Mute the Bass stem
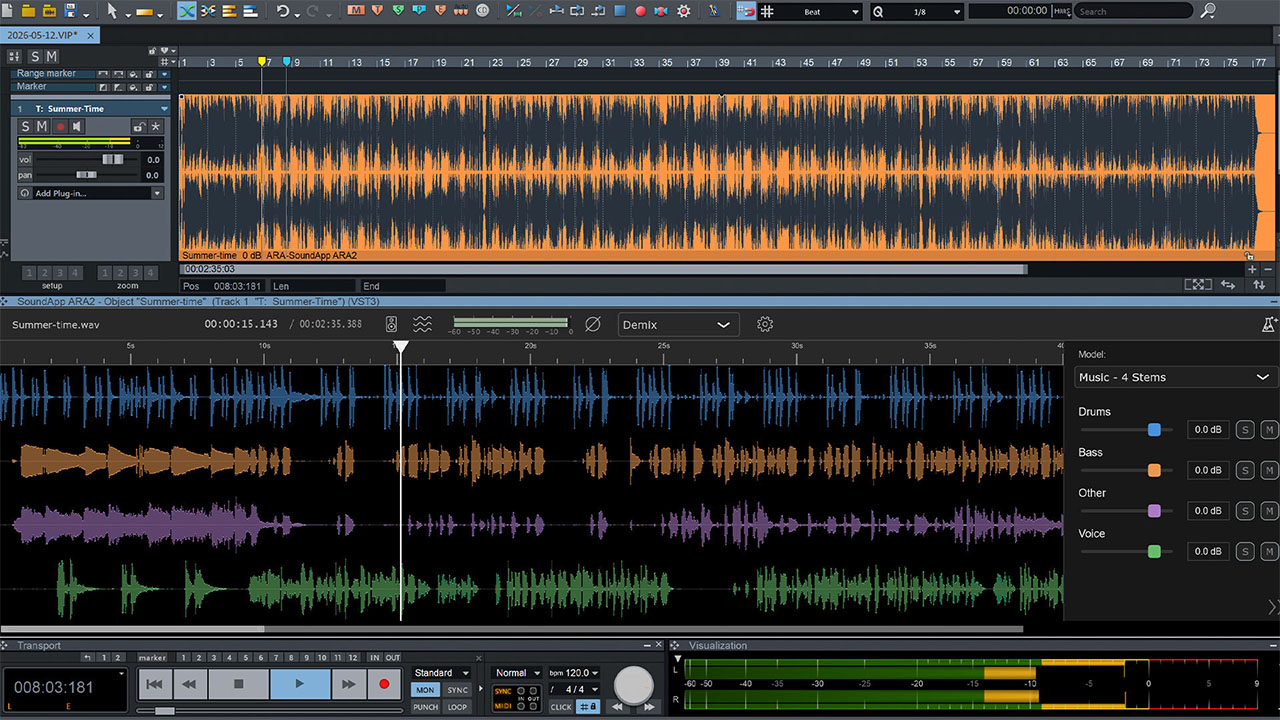The image size is (1280, 720). pyautogui.click(x=1269, y=470)
